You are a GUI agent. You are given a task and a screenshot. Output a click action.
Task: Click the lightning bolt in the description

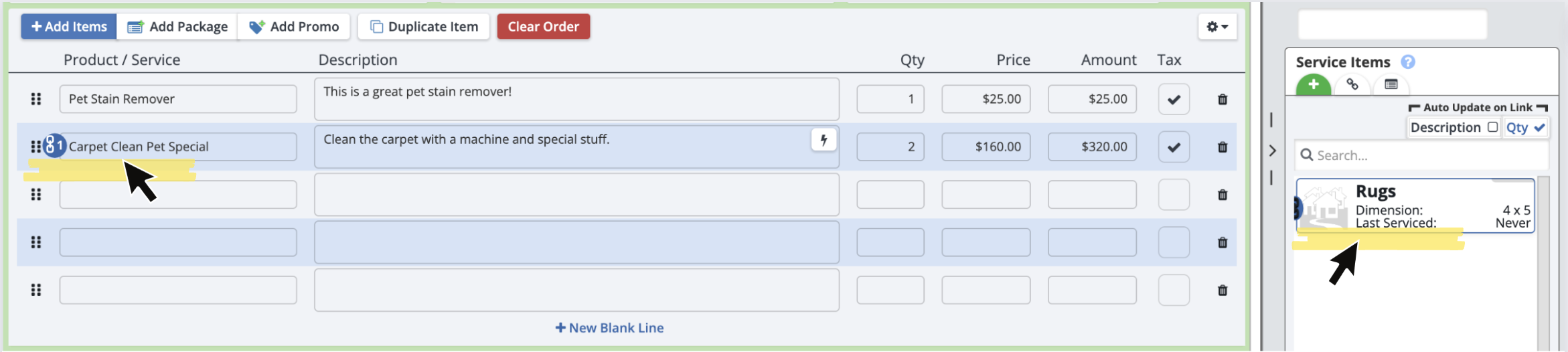pos(824,140)
